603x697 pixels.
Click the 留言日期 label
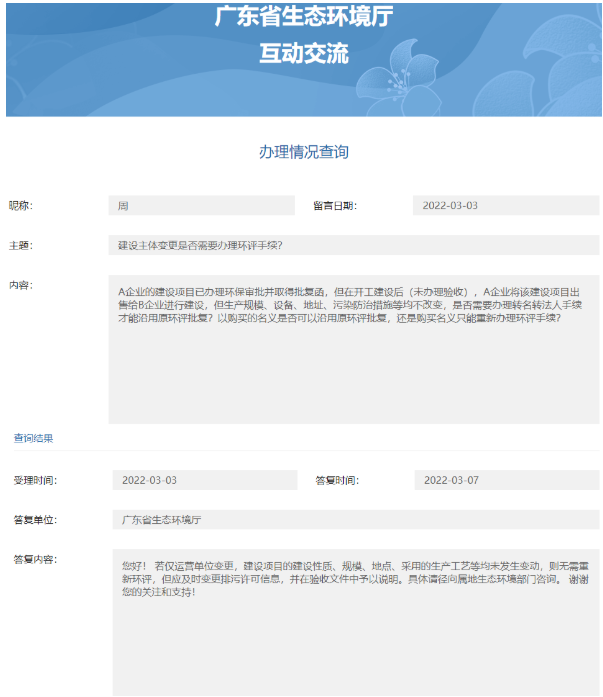(334, 206)
